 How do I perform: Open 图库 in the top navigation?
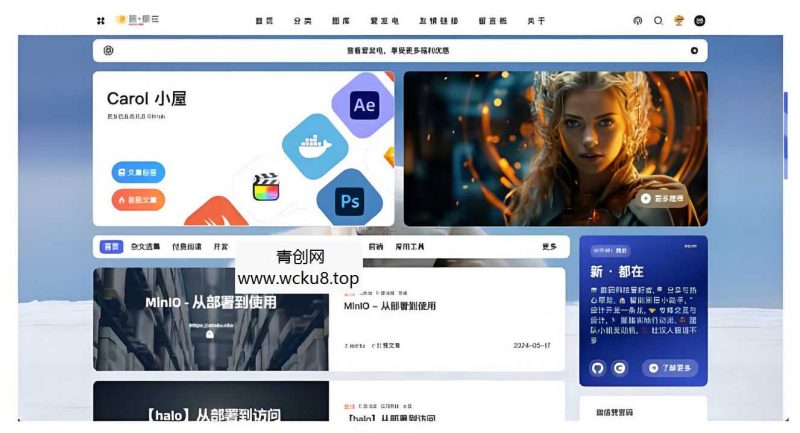click(341, 21)
